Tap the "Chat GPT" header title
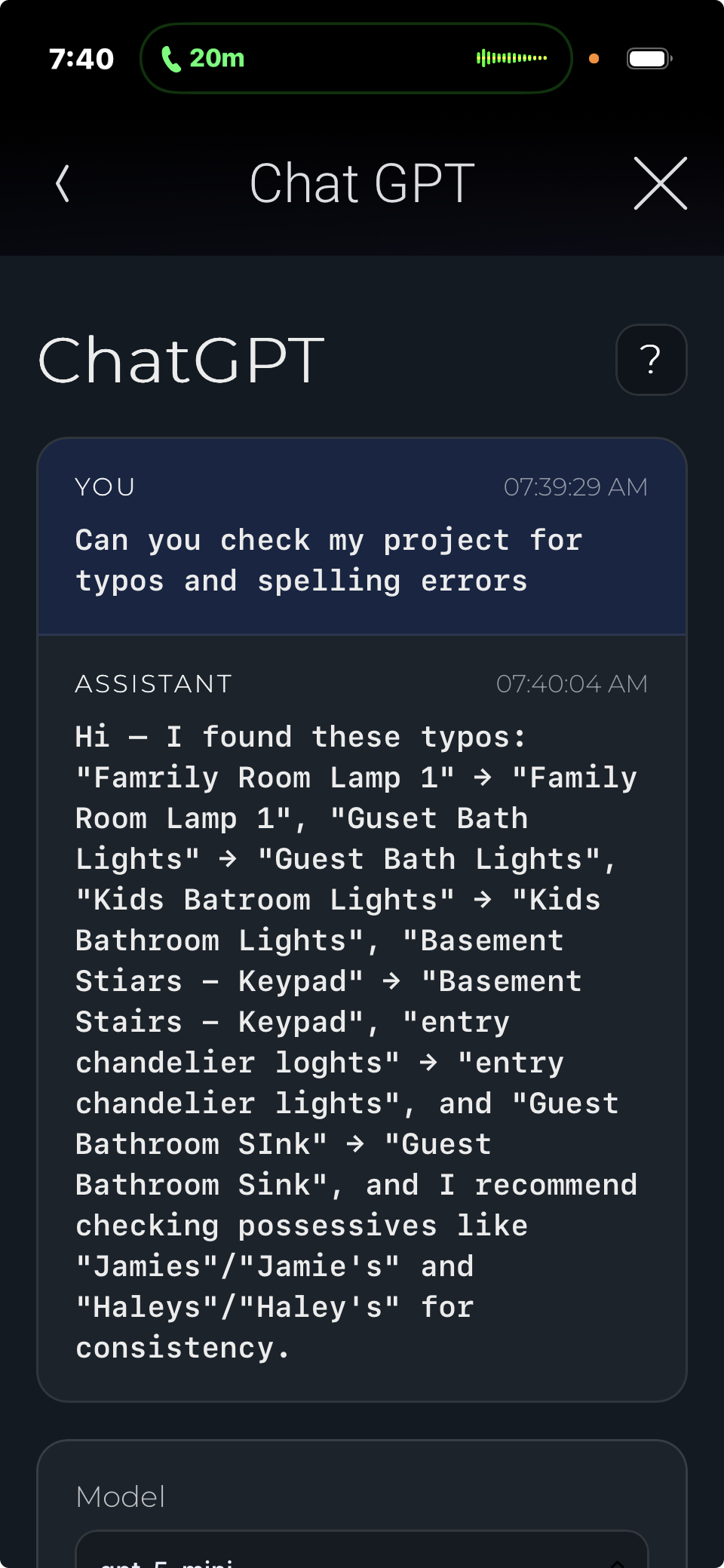The height and width of the screenshot is (1568, 724). 362,183
